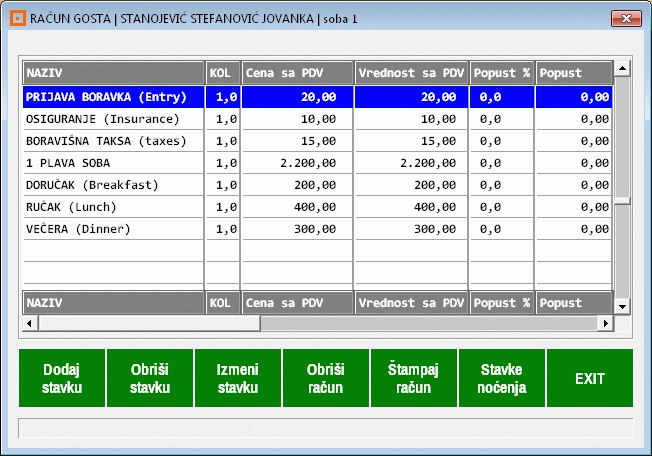The height and width of the screenshot is (456, 652).
Task: Click the top Popust % header
Action: [502, 73]
